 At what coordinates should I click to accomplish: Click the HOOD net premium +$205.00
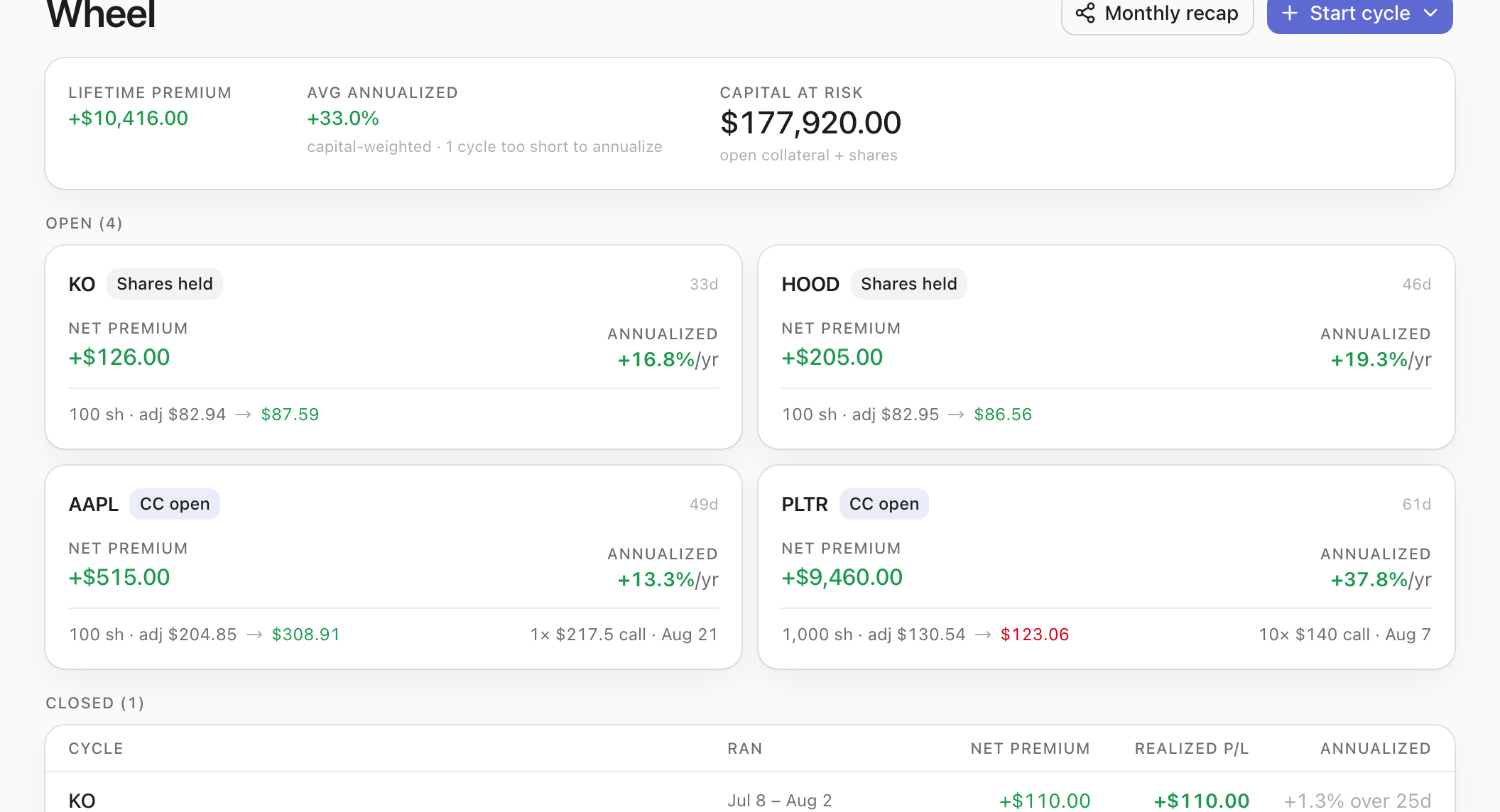(x=832, y=357)
